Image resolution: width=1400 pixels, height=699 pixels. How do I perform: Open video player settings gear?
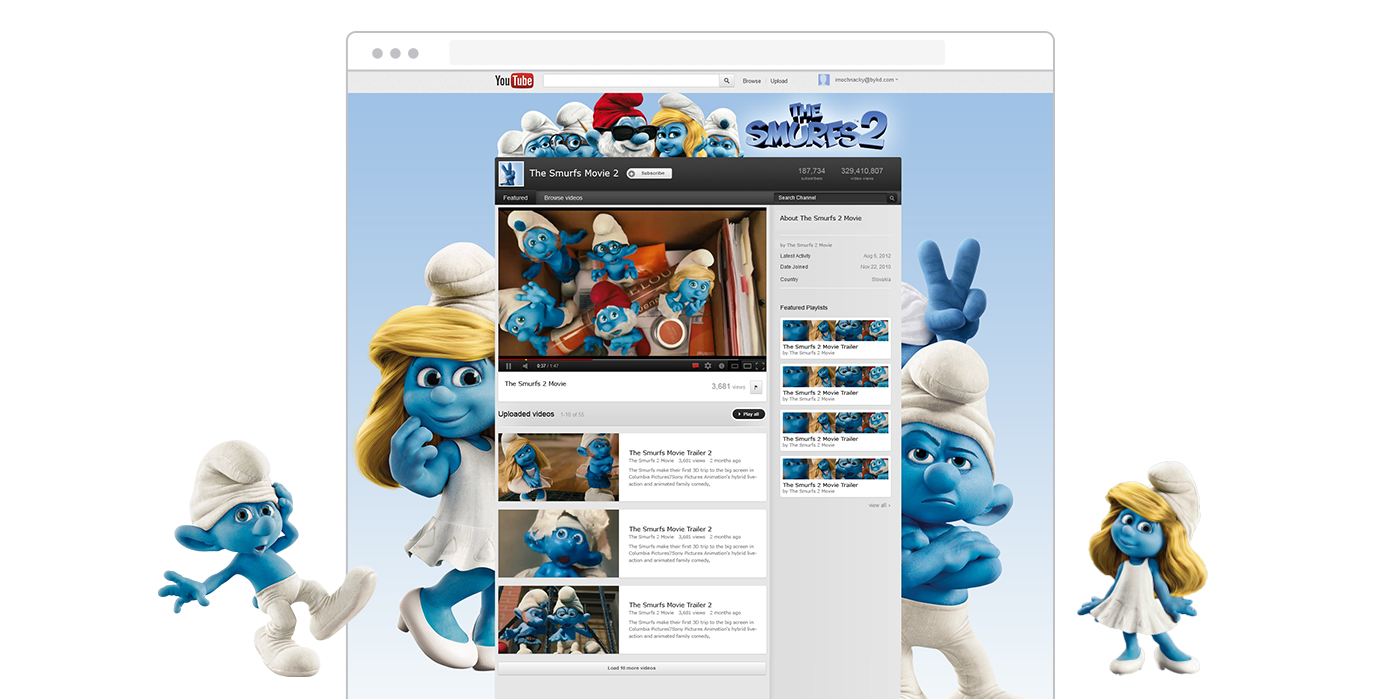(708, 366)
